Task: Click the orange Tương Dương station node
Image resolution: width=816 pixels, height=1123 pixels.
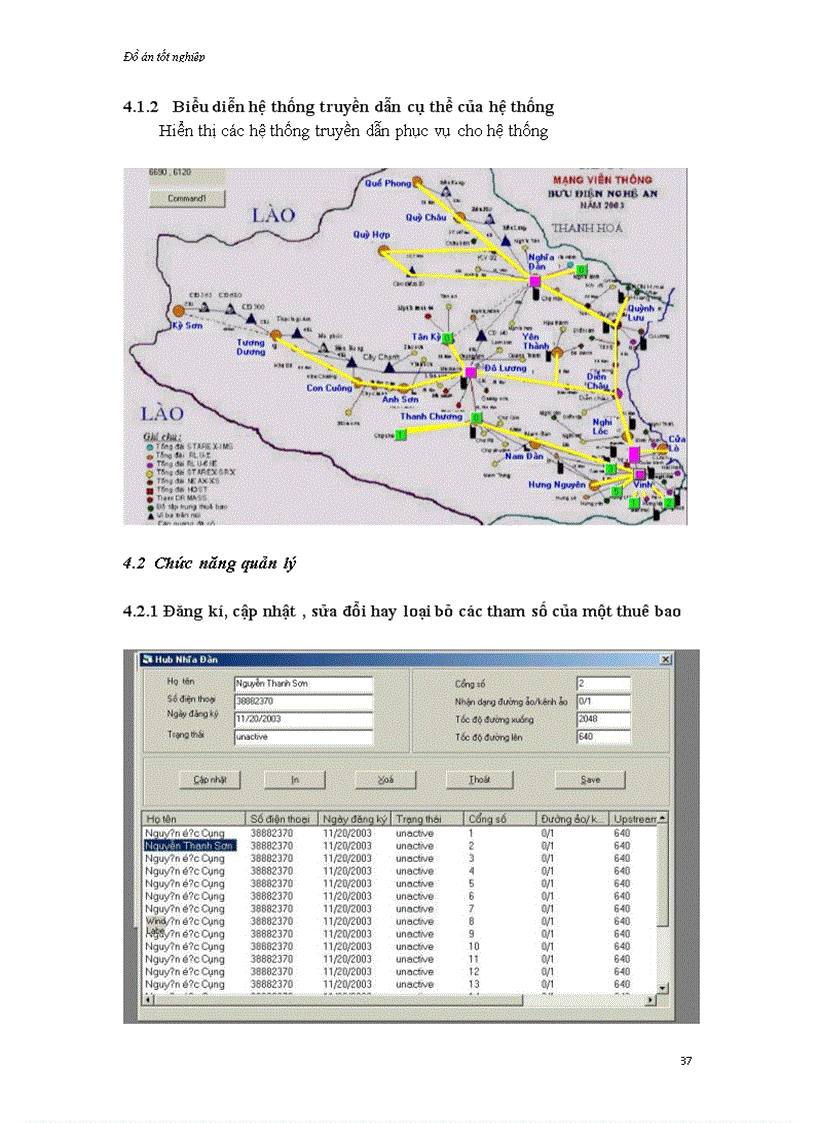Action: point(275,334)
